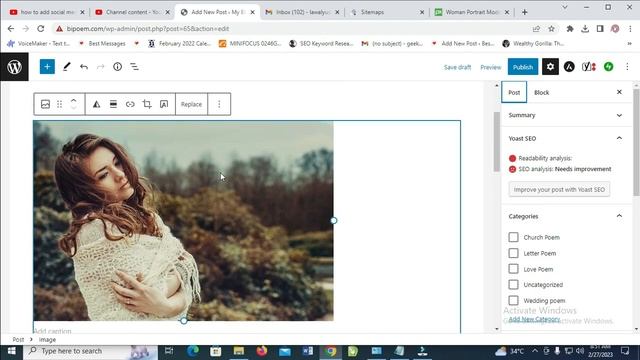Show more bookmarks via the overflow arrow
Image resolution: width=640 pixels, height=360 pixels.
pos(629,43)
